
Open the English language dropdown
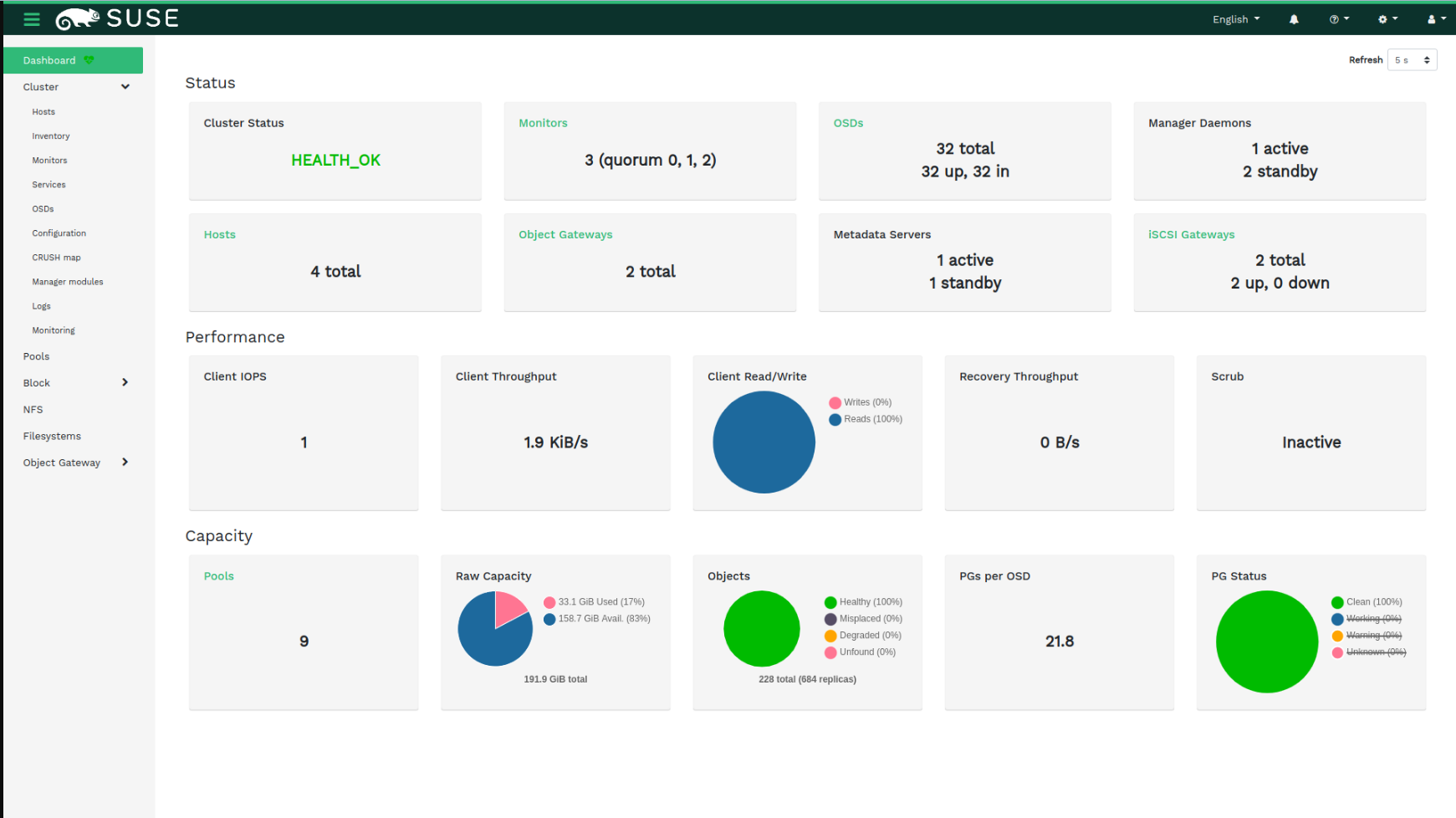[x=1235, y=19]
